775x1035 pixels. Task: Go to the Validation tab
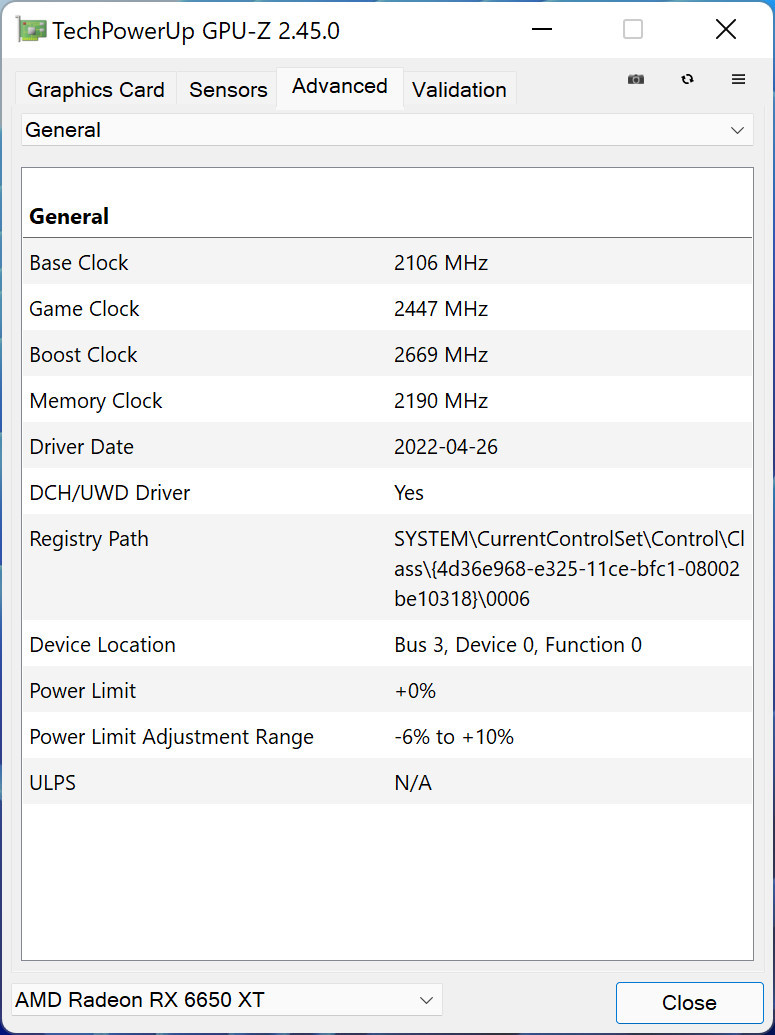459,90
